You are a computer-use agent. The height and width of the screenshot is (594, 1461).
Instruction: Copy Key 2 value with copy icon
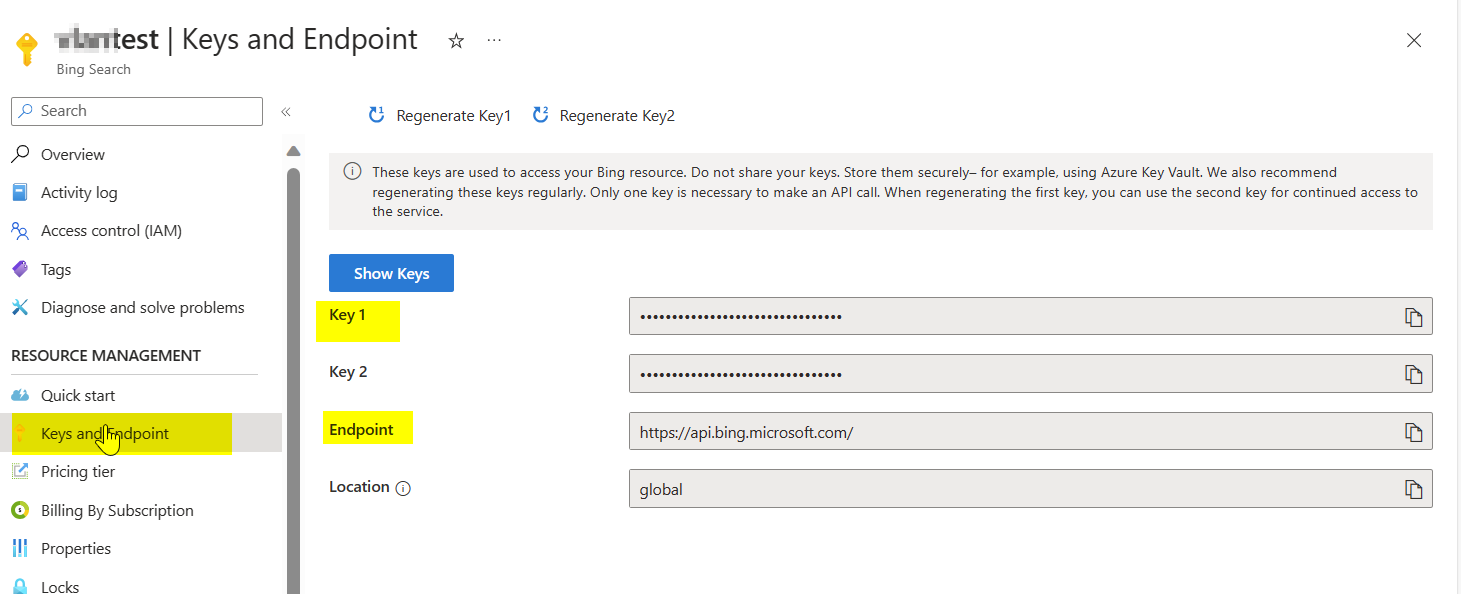[x=1413, y=374]
